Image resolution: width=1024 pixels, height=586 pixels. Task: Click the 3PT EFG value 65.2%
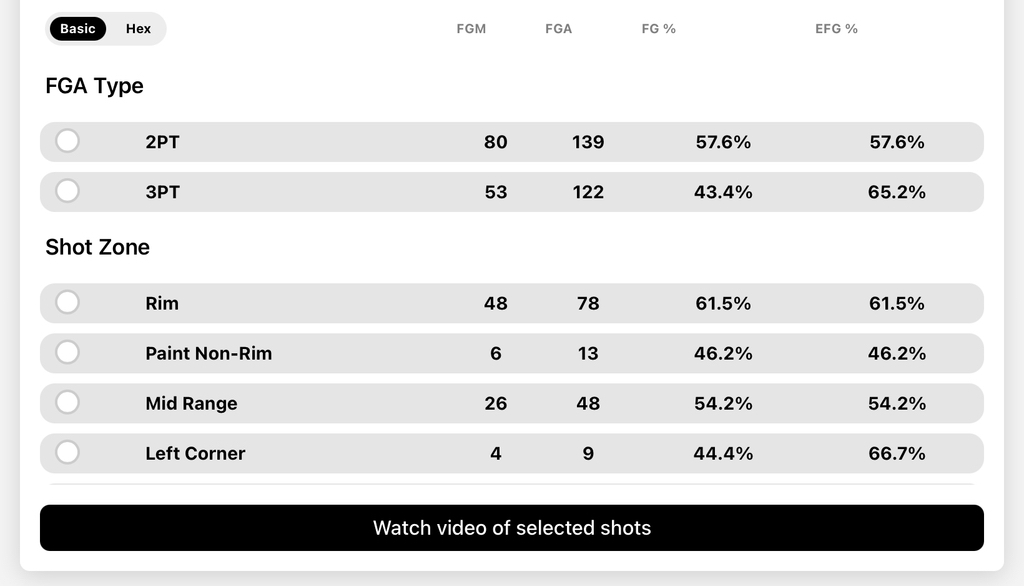pos(896,192)
